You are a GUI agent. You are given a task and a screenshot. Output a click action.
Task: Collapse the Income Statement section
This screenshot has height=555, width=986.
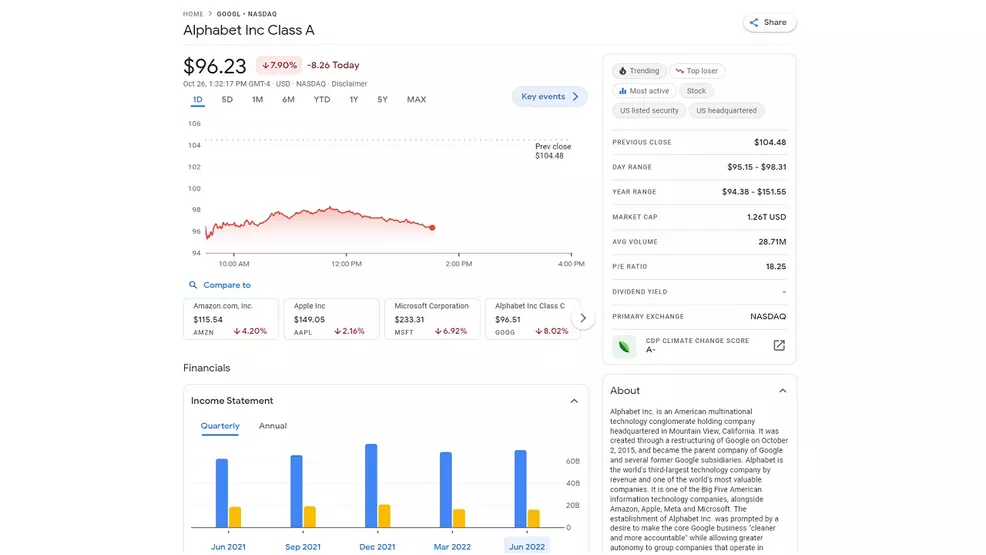(x=574, y=401)
